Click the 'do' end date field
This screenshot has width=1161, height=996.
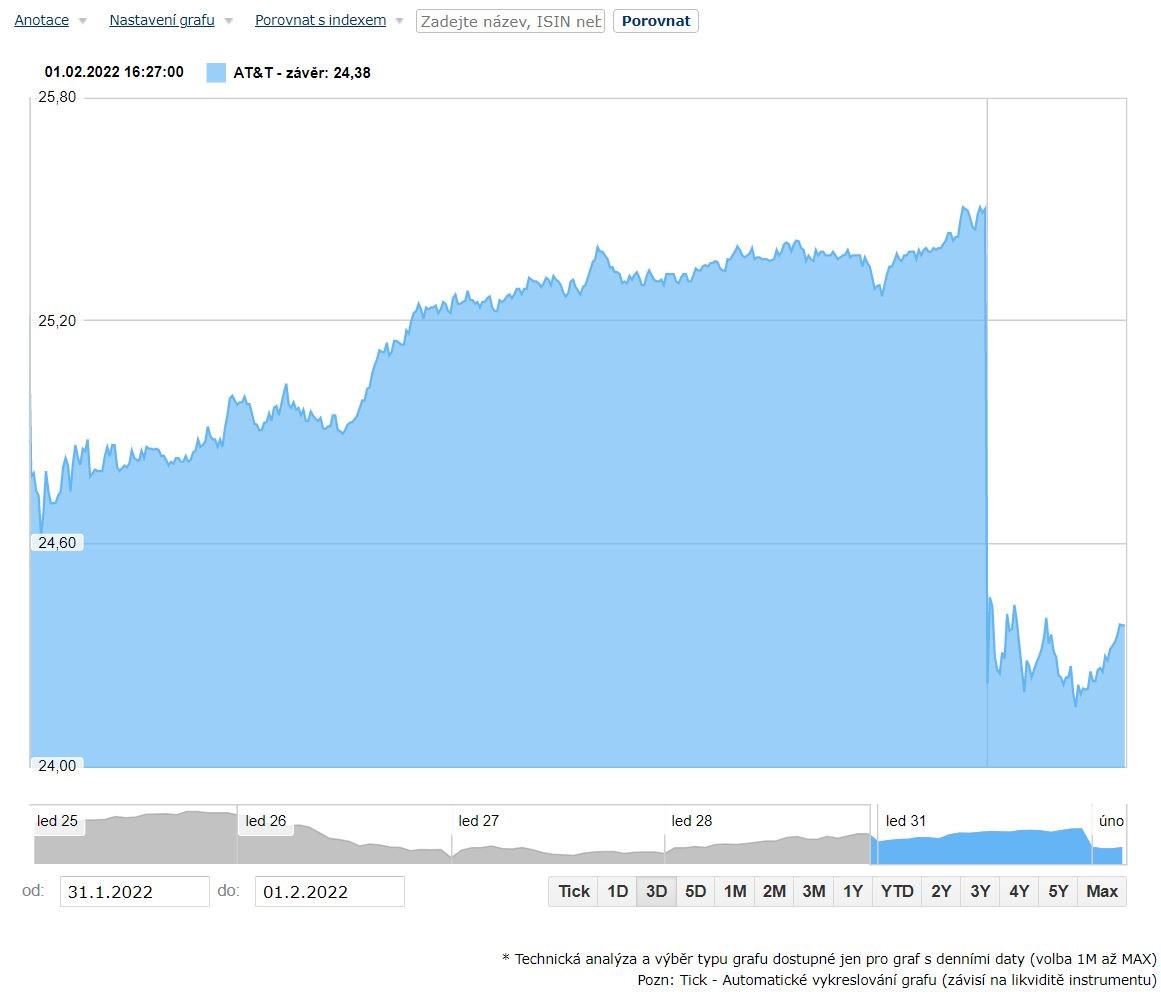[x=329, y=892]
